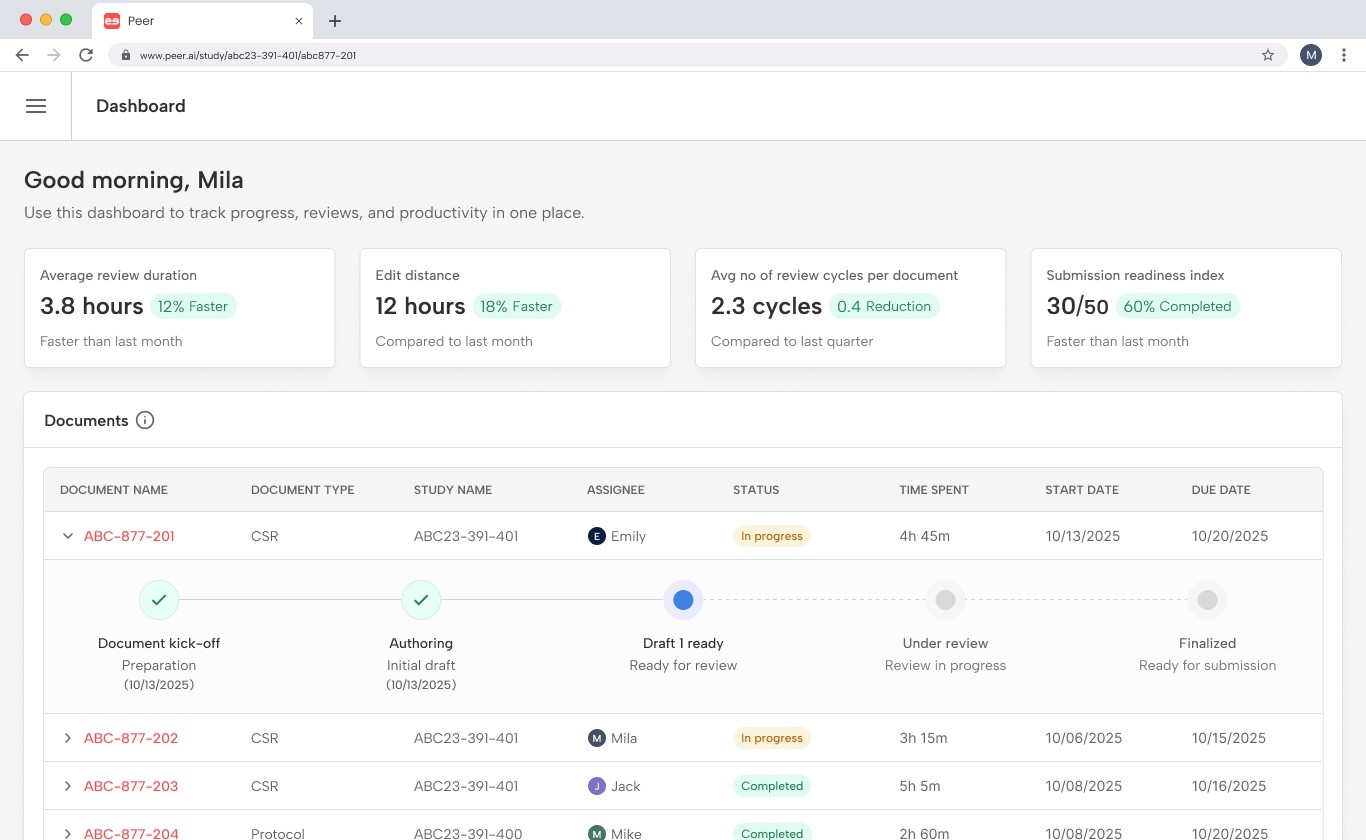
Task: Open the ABC-877-201 document link
Action: [x=129, y=536]
